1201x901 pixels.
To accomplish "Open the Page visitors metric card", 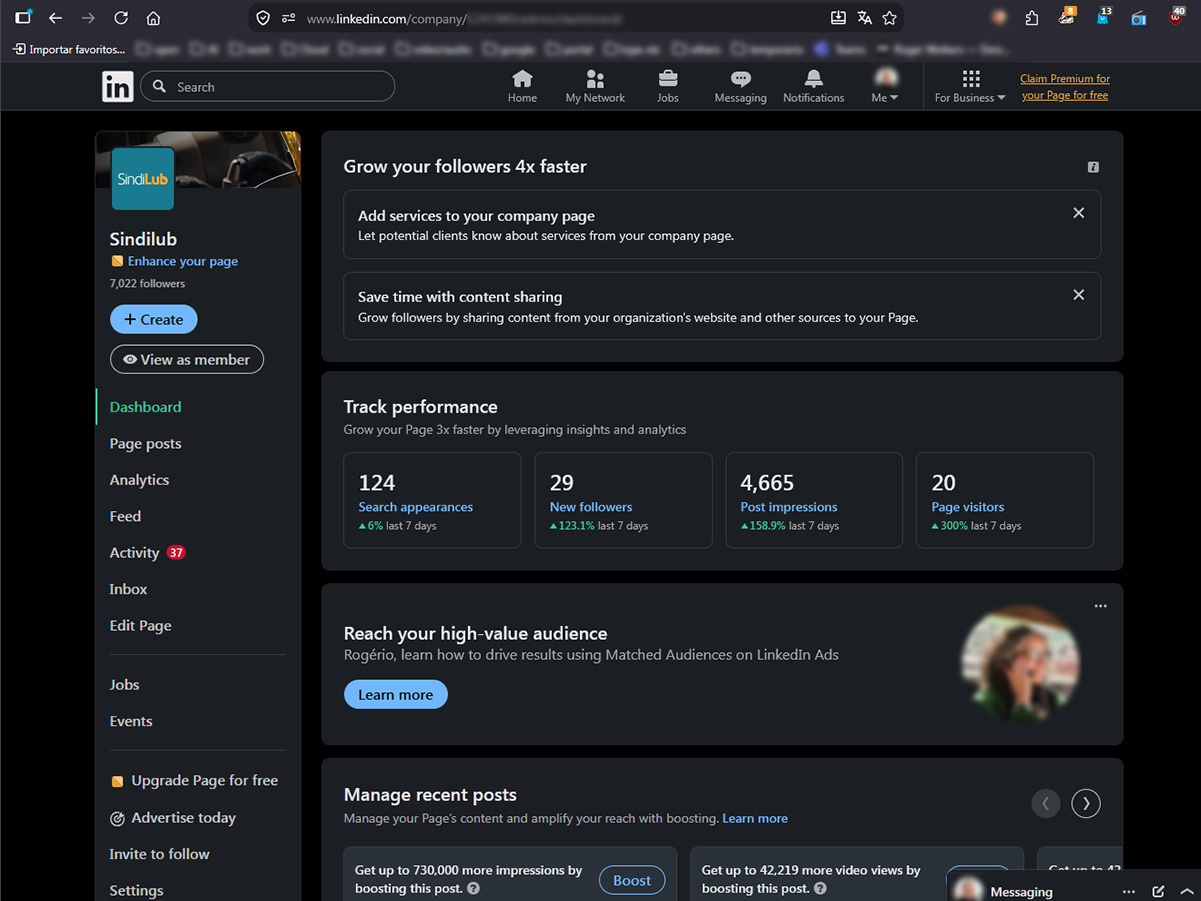I will tap(1005, 500).
